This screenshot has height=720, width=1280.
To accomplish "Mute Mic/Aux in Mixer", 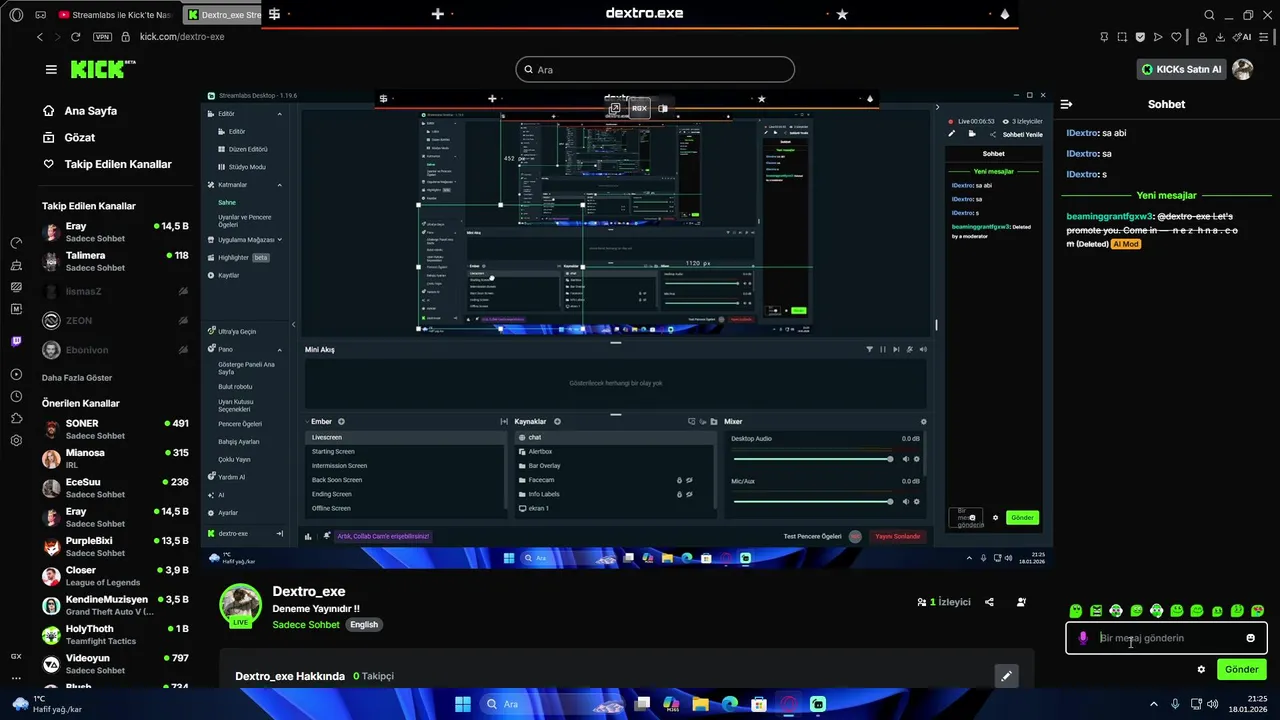I will click(x=906, y=502).
